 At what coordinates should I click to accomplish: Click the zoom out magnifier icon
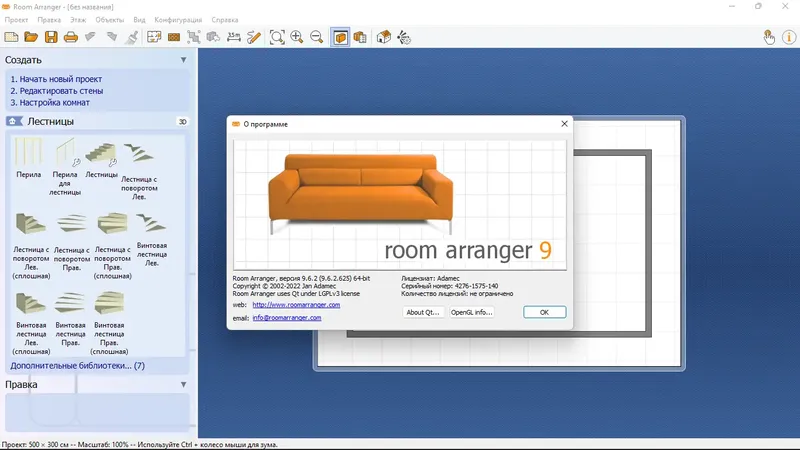point(316,37)
